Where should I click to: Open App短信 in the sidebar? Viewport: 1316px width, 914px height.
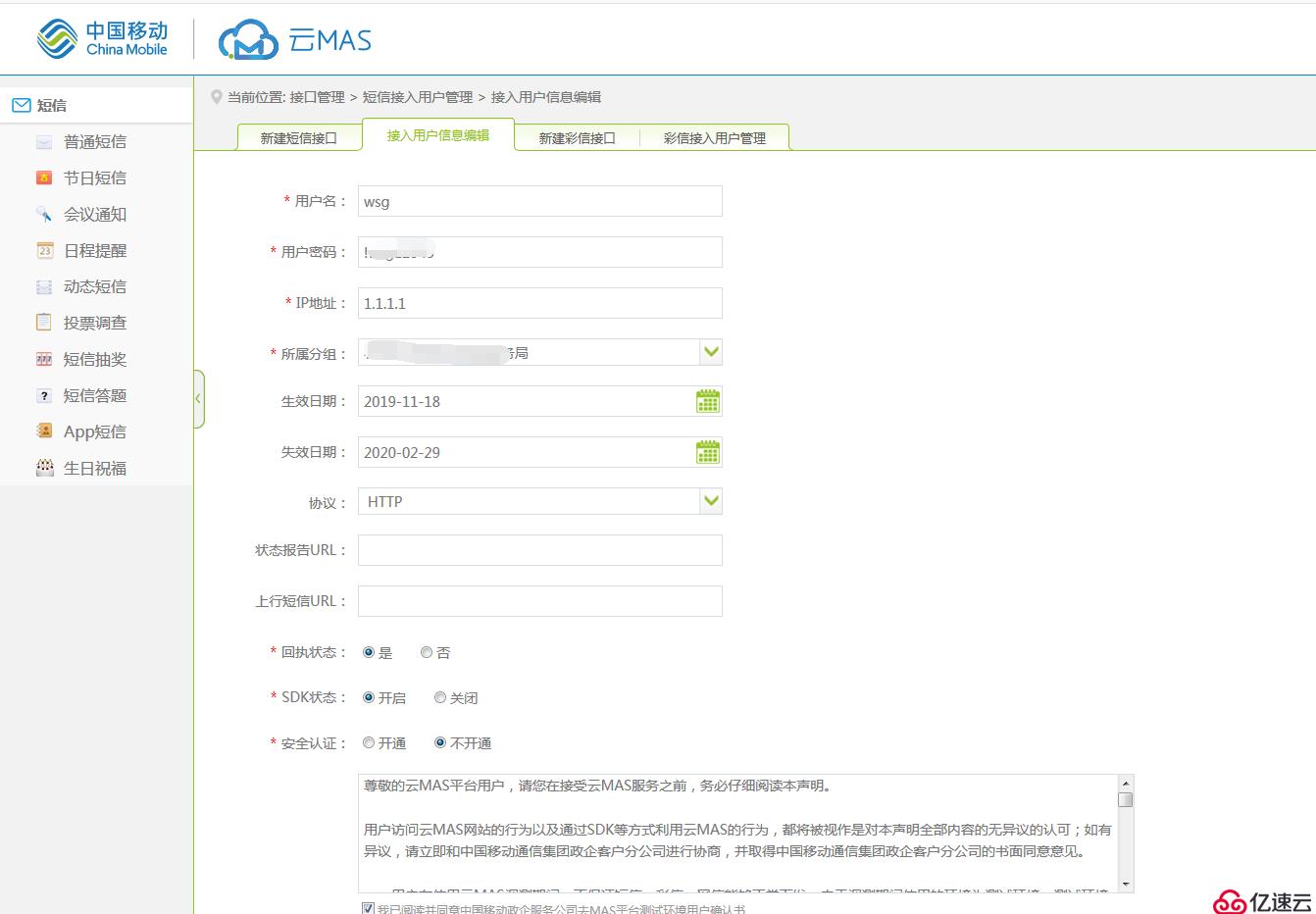(95, 432)
